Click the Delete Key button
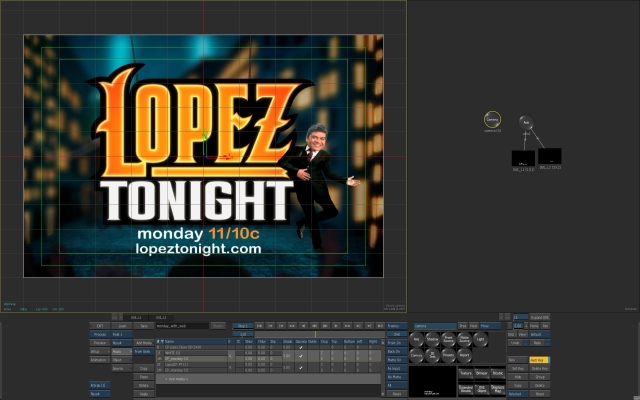 tap(540, 369)
